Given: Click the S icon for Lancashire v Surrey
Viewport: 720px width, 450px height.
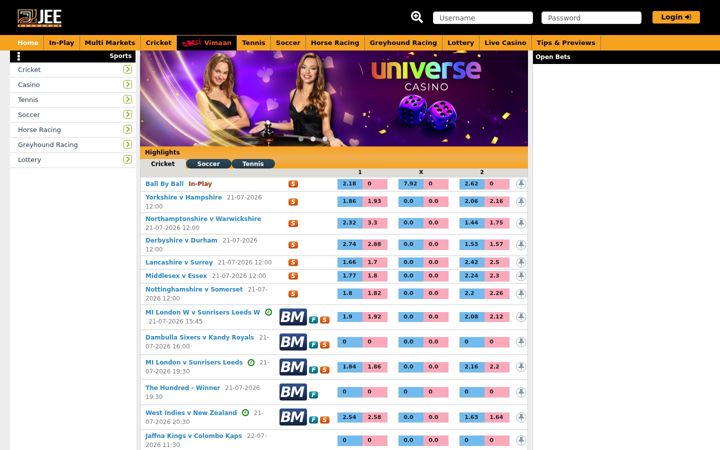Looking at the screenshot, I should 293,262.
